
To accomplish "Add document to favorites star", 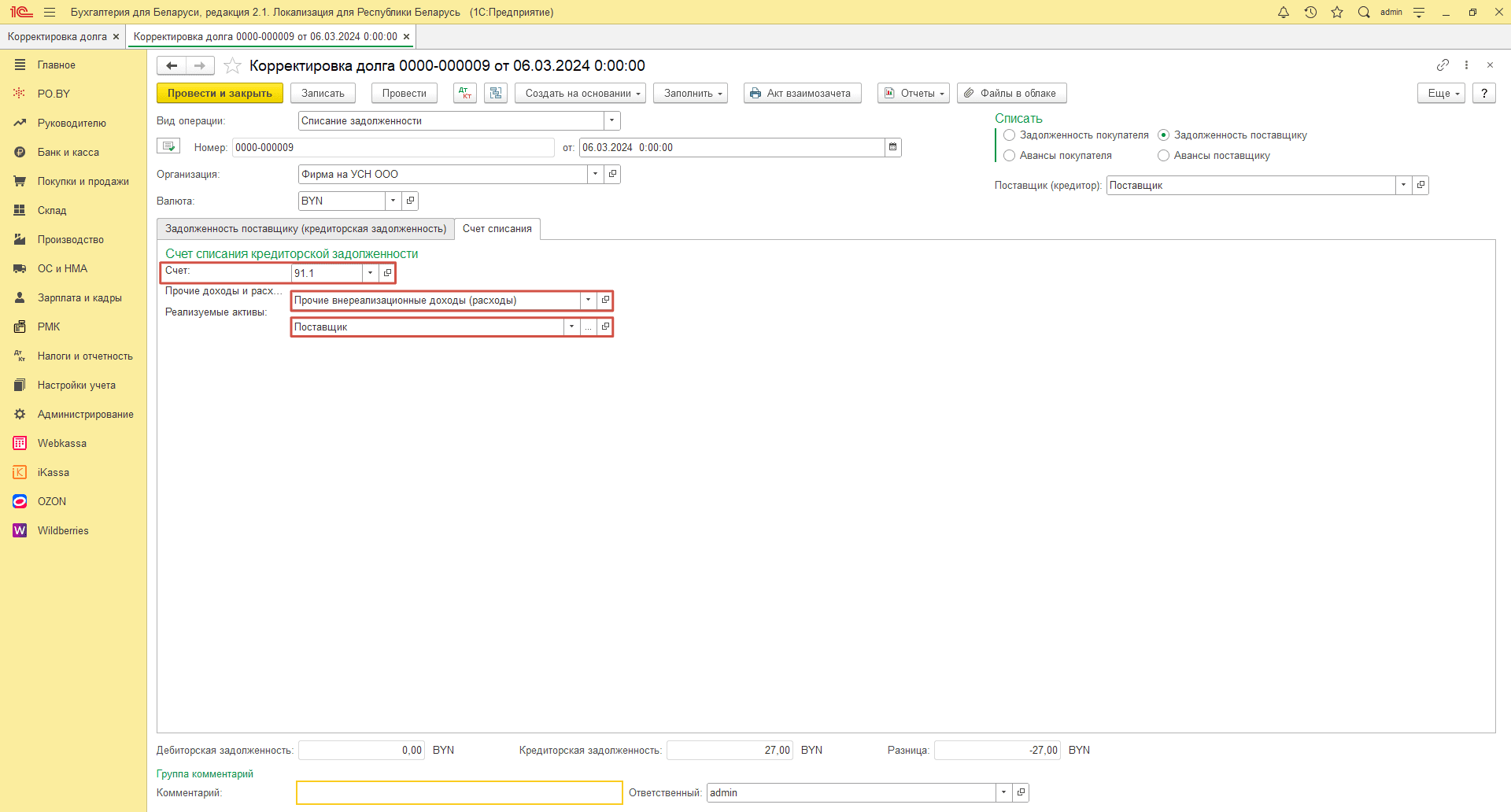I will pyautogui.click(x=232, y=65).
